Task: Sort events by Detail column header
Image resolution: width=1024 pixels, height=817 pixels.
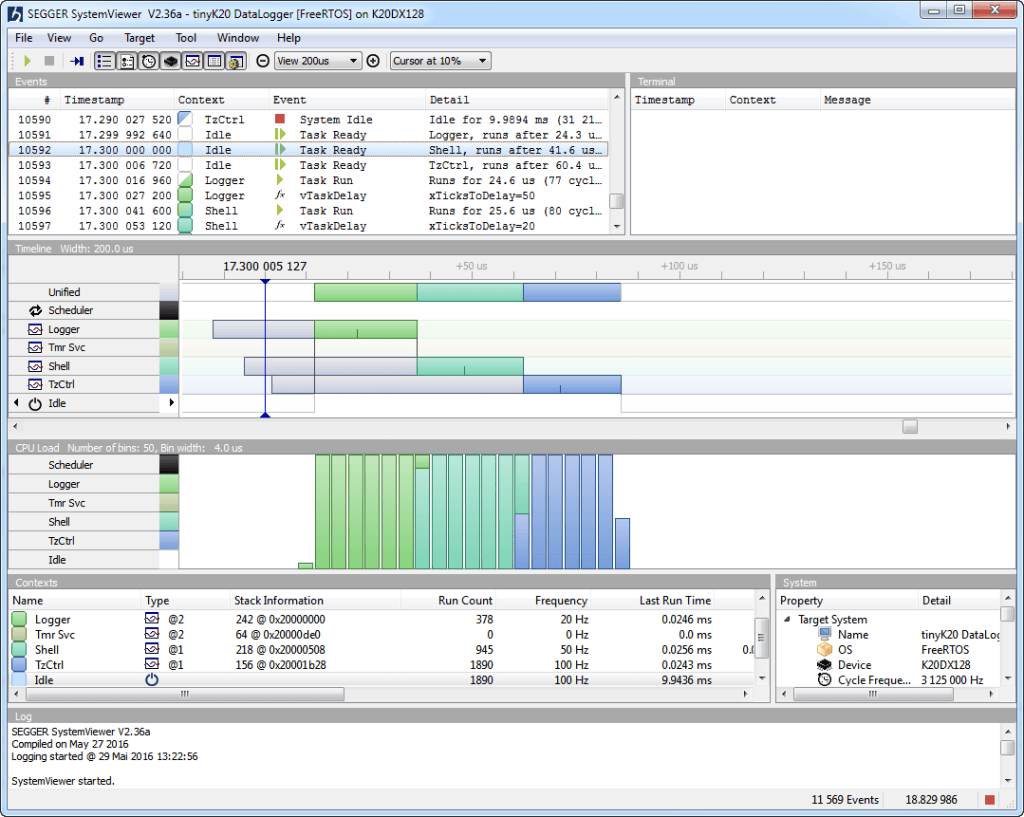Action: coord(517,100)
